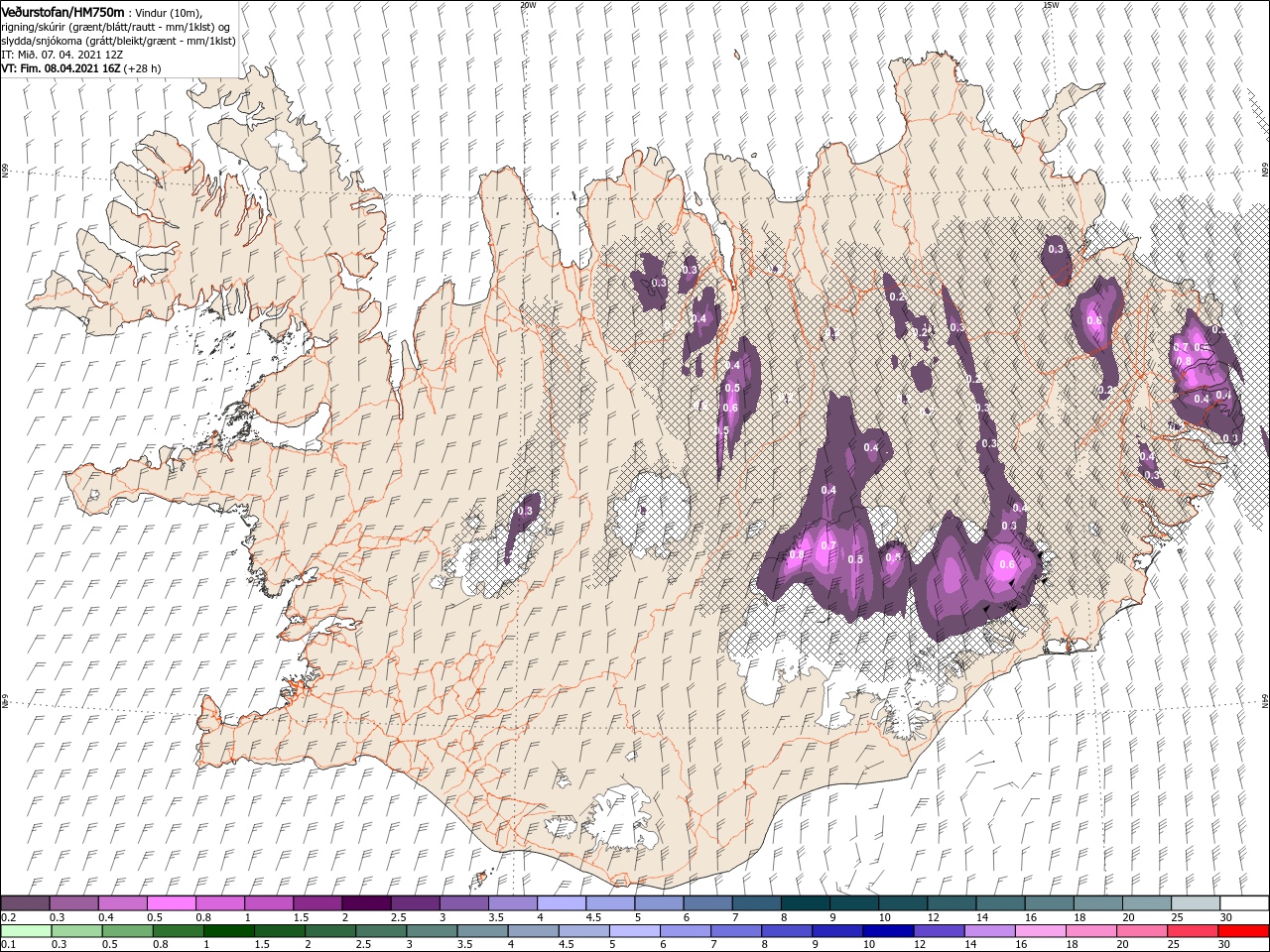Click the snow legend swatch starting at 0.8
This screenshot has height=952, width=1270.
220,903
